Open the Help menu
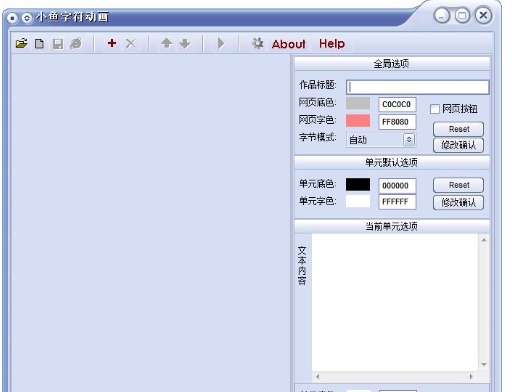Screen dimensions: 512x392 (x=332, y=43)
